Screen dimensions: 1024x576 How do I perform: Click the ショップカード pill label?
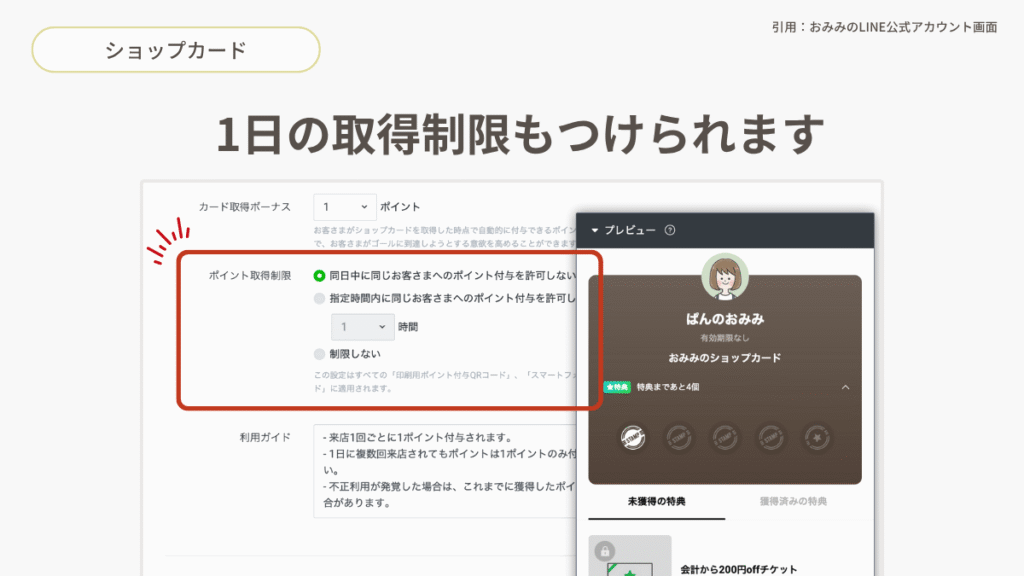click(176, 50)
